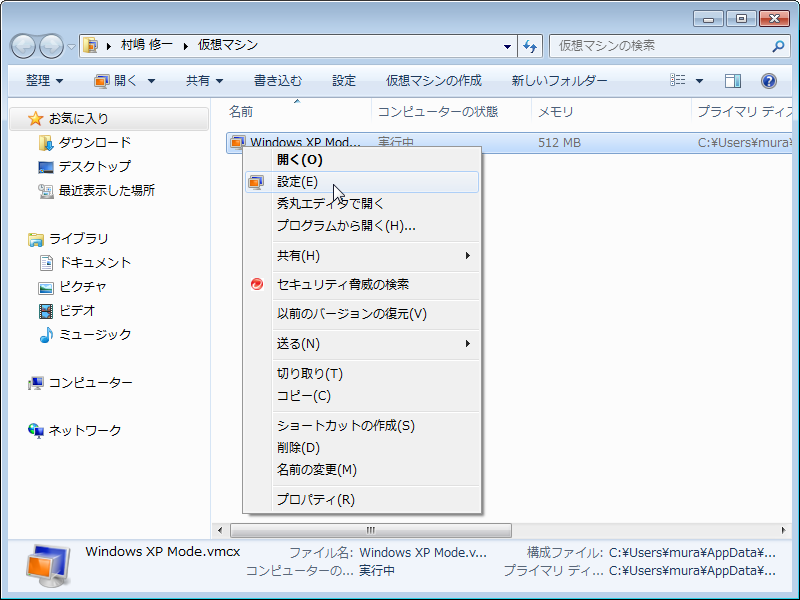
Task: Open recent pages dropdown beside navigation arrows
Action: point(71,47)
